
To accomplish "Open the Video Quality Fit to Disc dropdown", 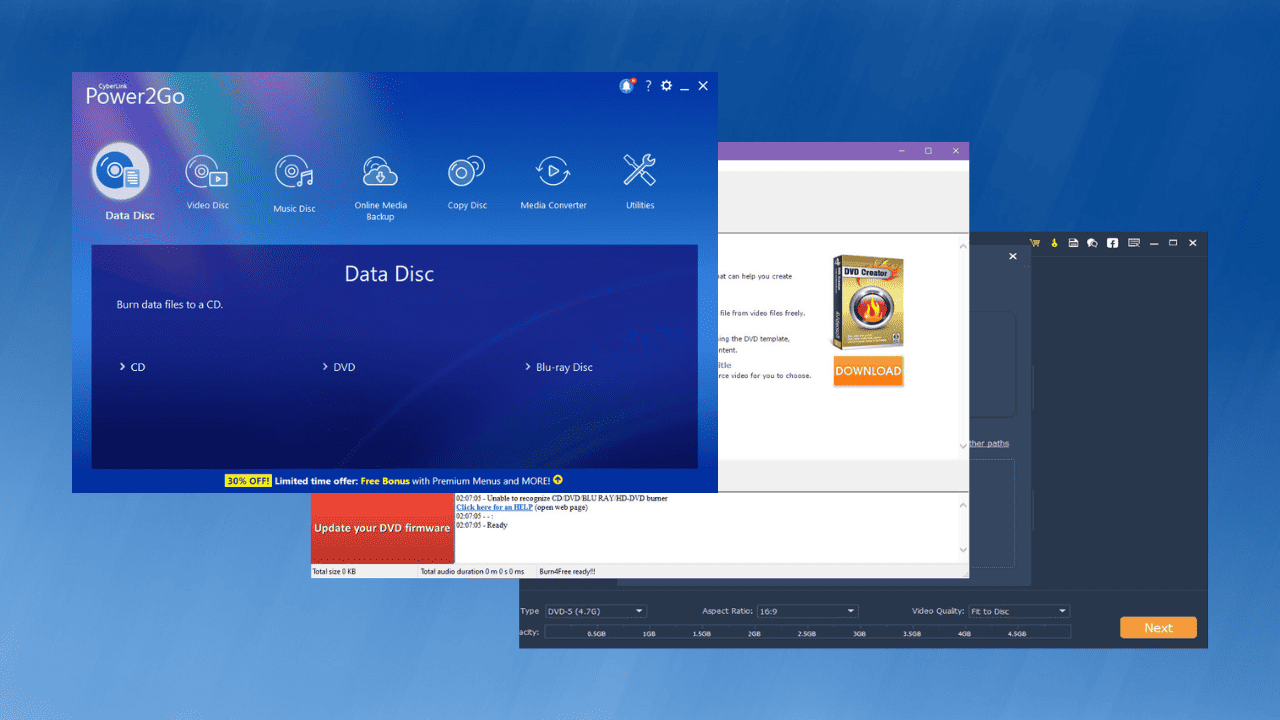I will 1019,611.
